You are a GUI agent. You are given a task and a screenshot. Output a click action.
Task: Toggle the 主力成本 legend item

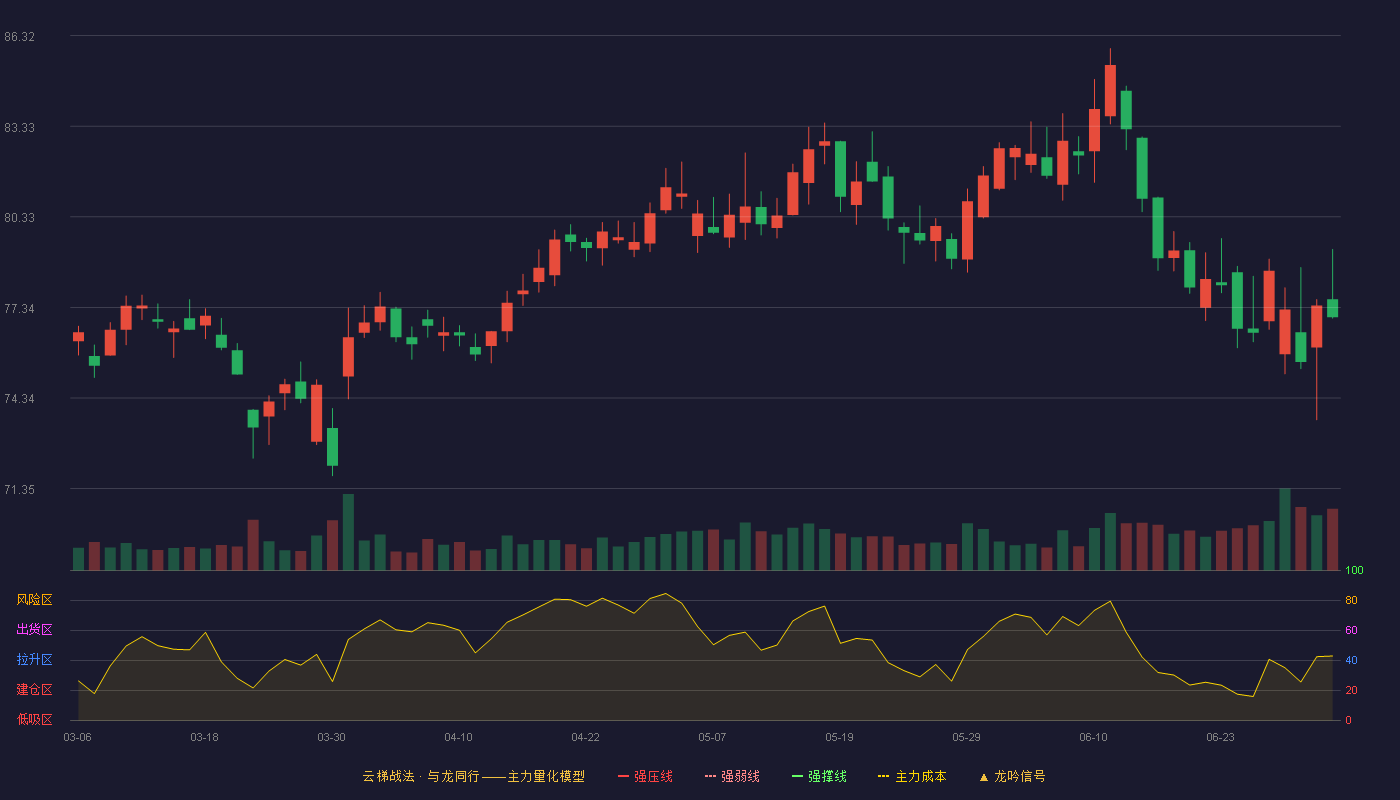pos(912,776)
